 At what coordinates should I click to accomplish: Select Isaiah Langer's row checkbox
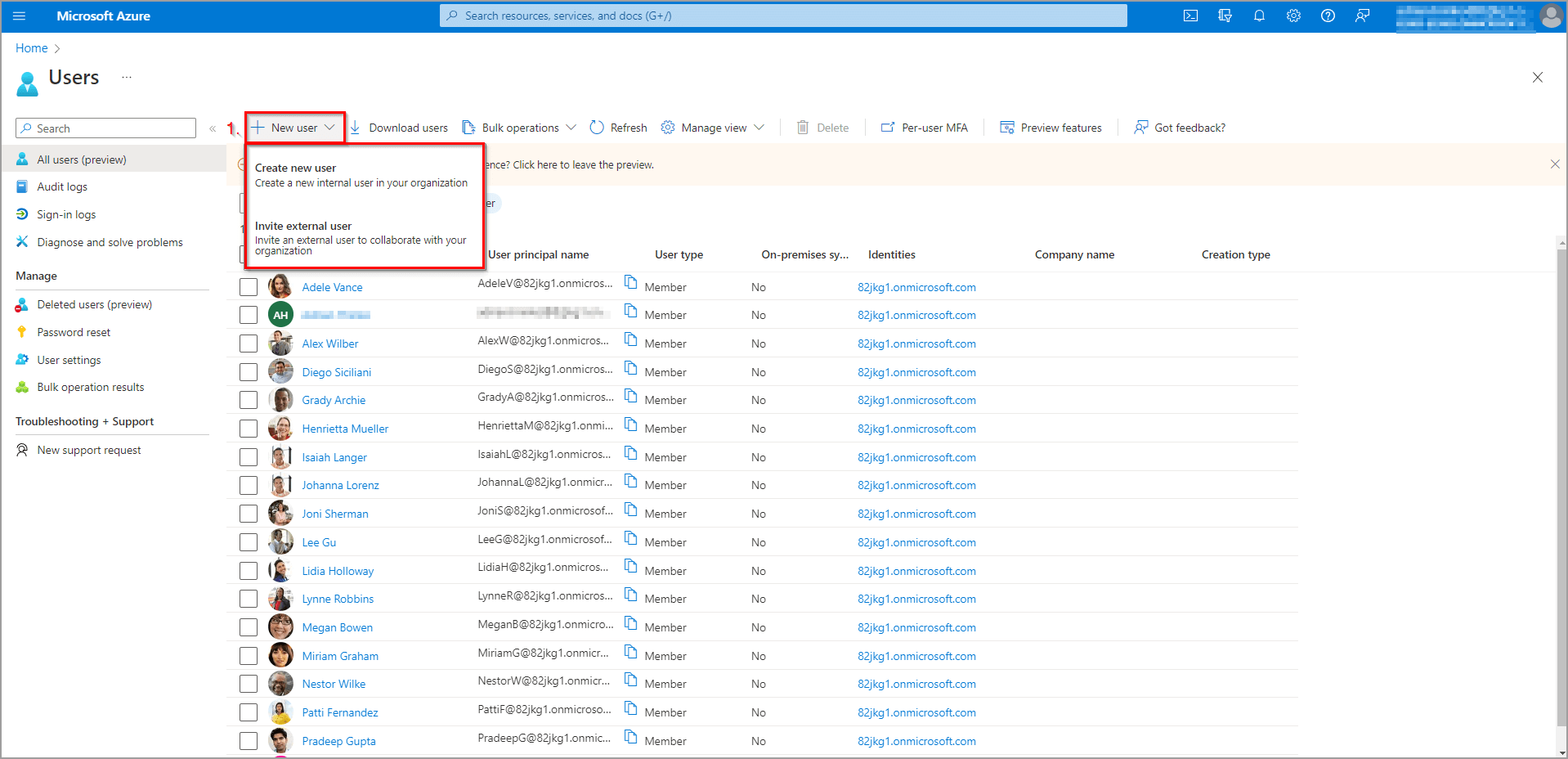(x=249, y=457)
